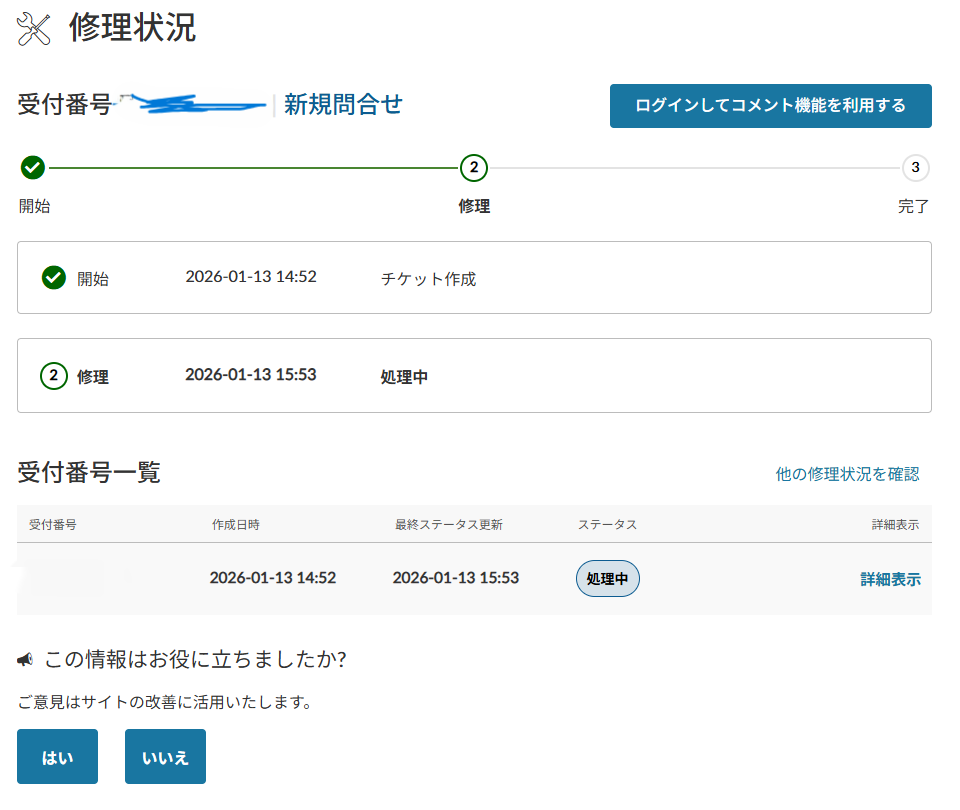Viewport: 960px width, 810px height.
Task: Click green check icon in 開始 row
Action: 54,278
